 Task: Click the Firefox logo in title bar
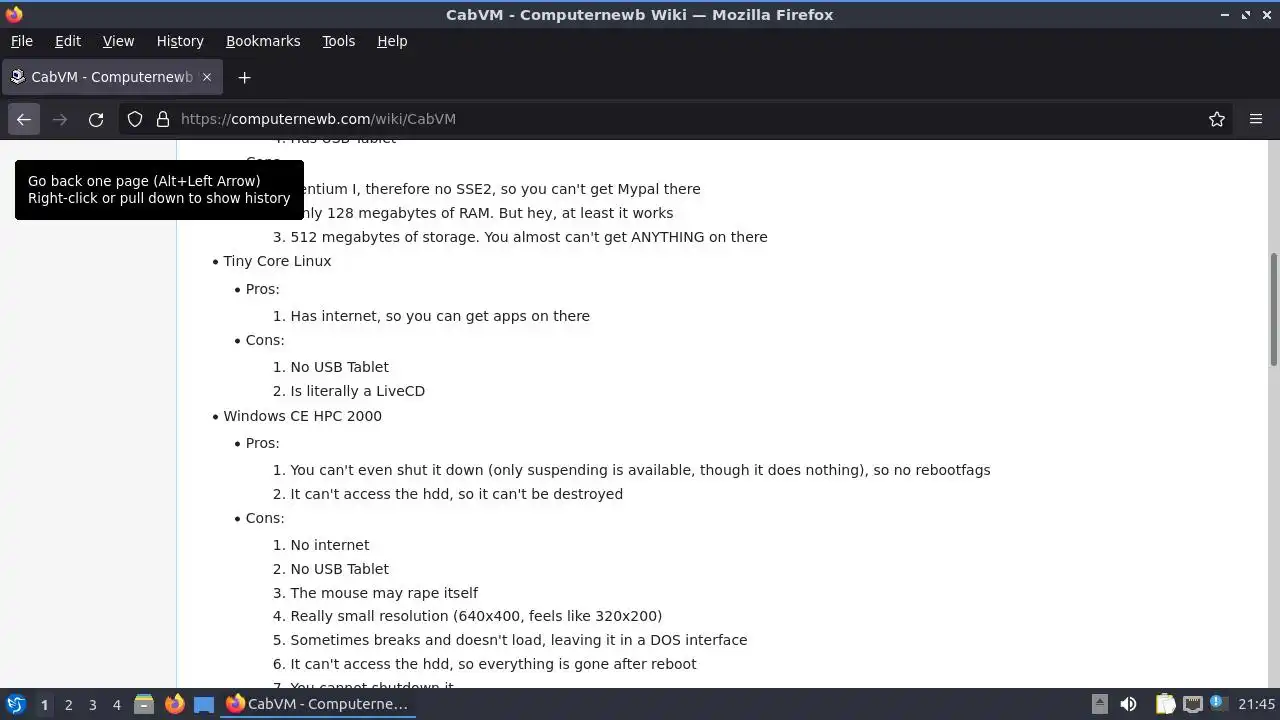tap(13, 15)
